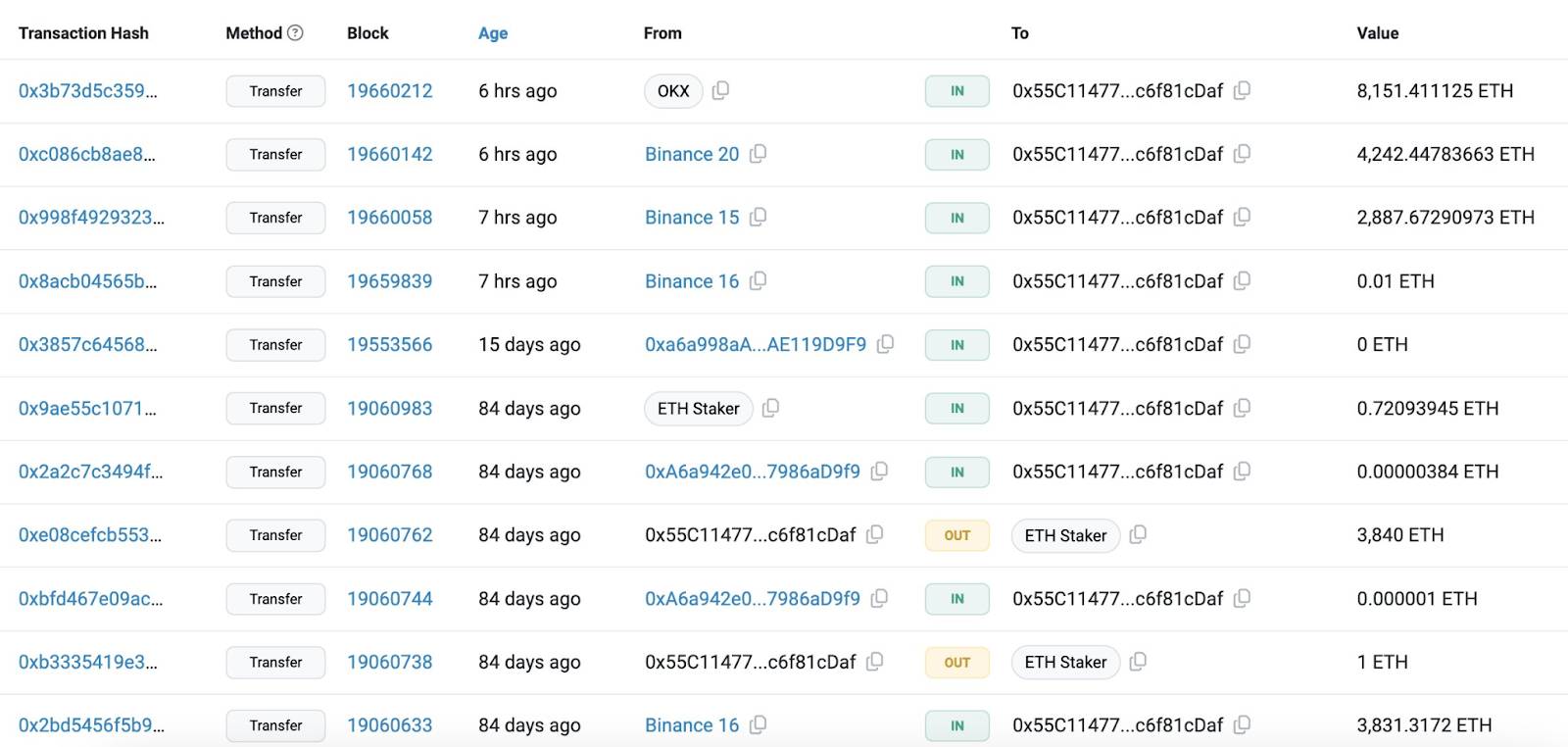Copy recipient address in block 19660058 row
The width and height of the screenshot is (1568, 747).
point(1242,217)
